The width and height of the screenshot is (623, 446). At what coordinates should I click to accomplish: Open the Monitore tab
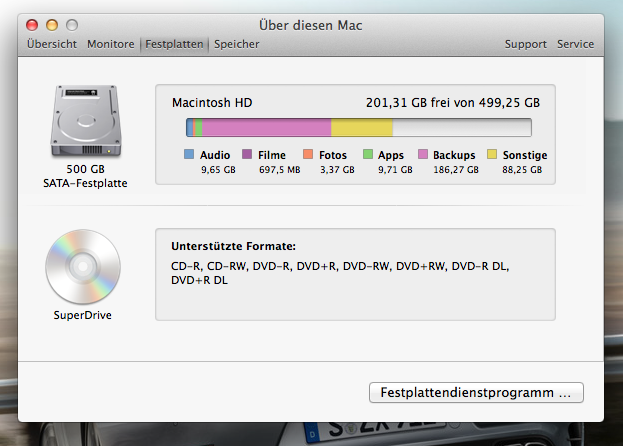(x=111, y=44)
